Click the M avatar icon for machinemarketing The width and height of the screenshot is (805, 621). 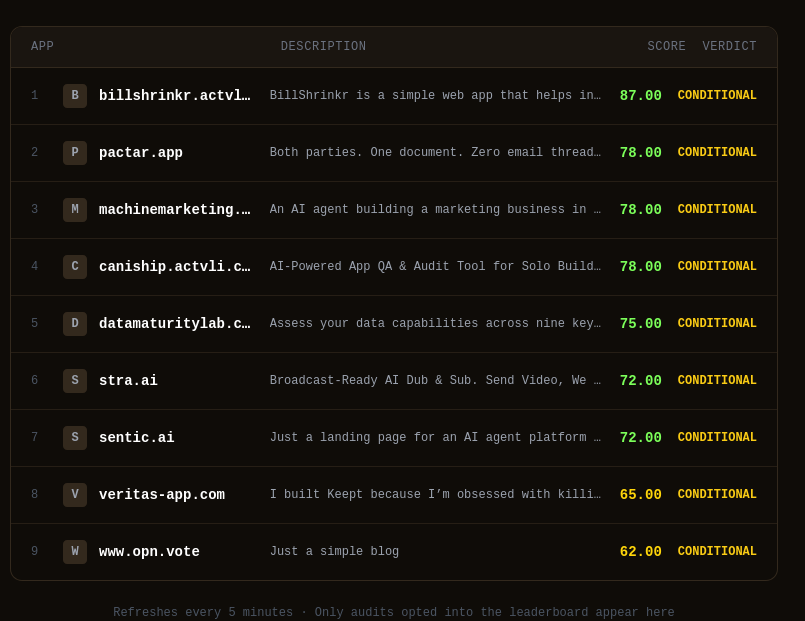[75, 210]
